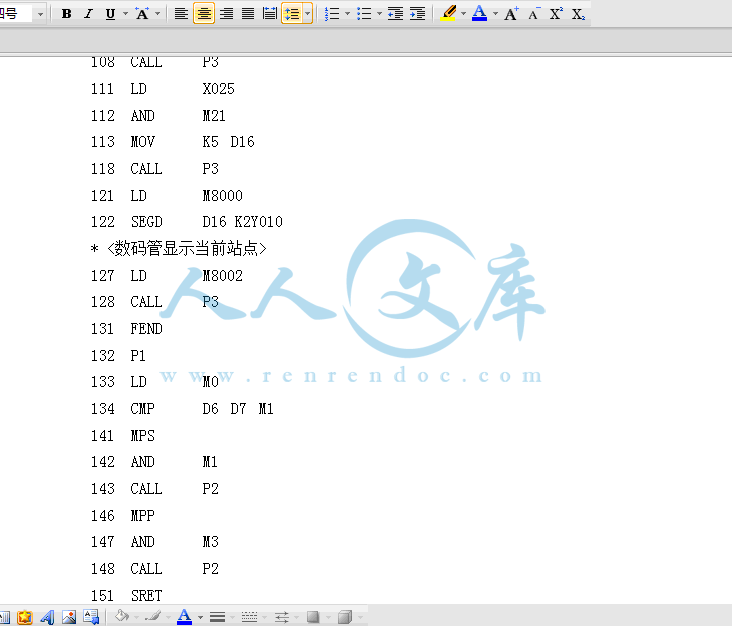Justify paragraph text
Viewport: 732px width, 626px height.
(248, 14)
